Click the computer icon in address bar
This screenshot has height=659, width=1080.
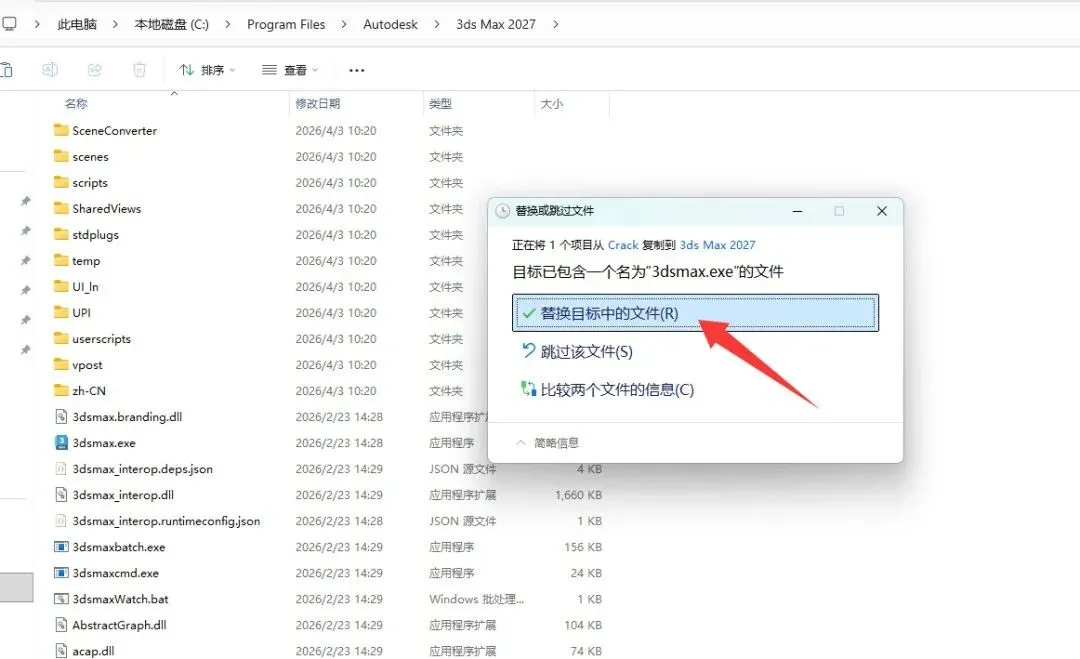pos(9,24)
